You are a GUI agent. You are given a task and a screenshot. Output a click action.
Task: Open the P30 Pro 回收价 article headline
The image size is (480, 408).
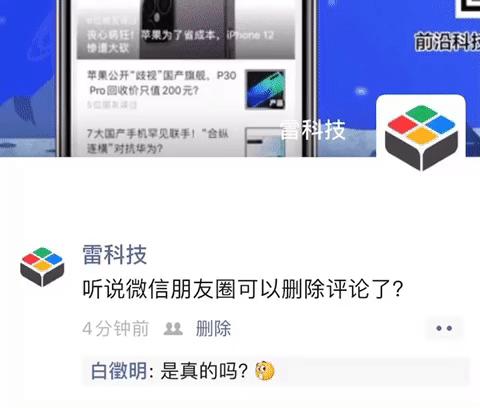[161, 83]
